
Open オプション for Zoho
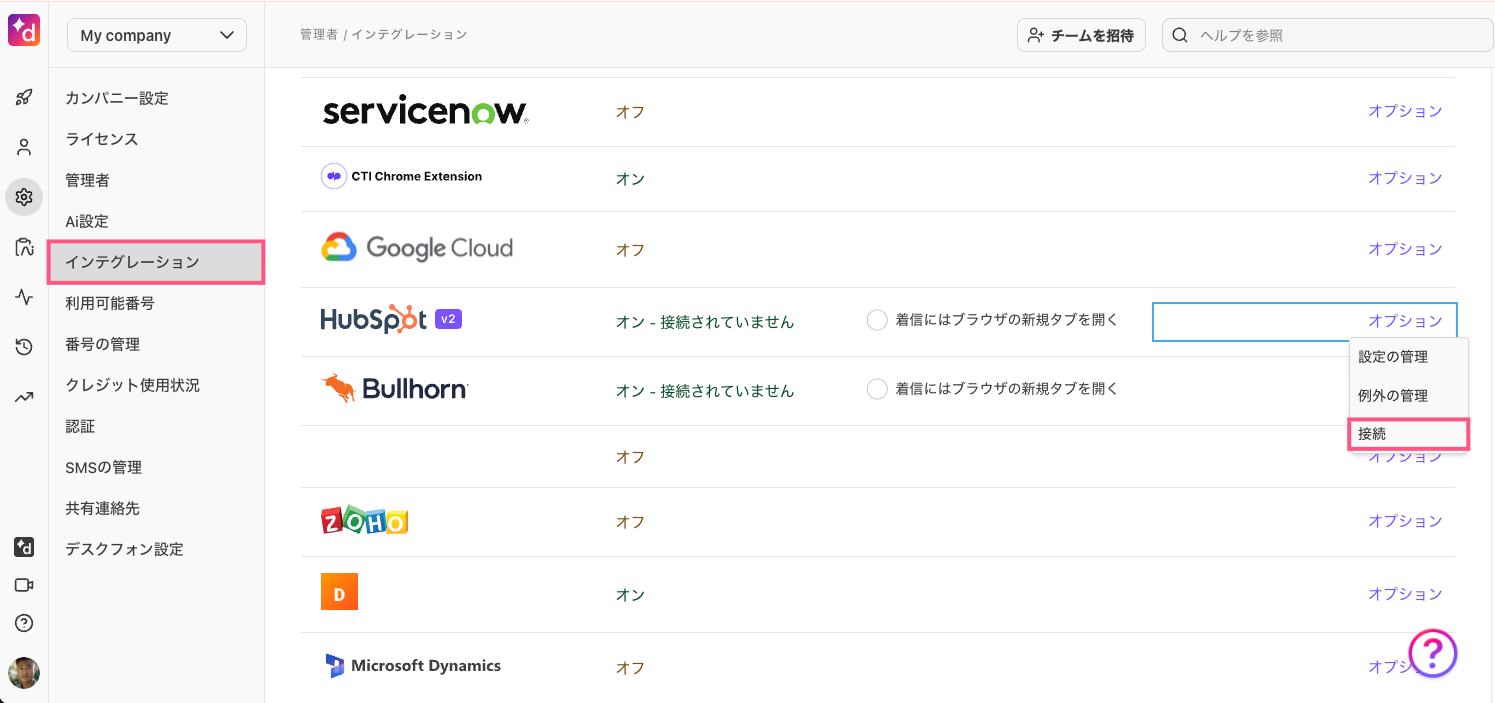(1405, 521)
